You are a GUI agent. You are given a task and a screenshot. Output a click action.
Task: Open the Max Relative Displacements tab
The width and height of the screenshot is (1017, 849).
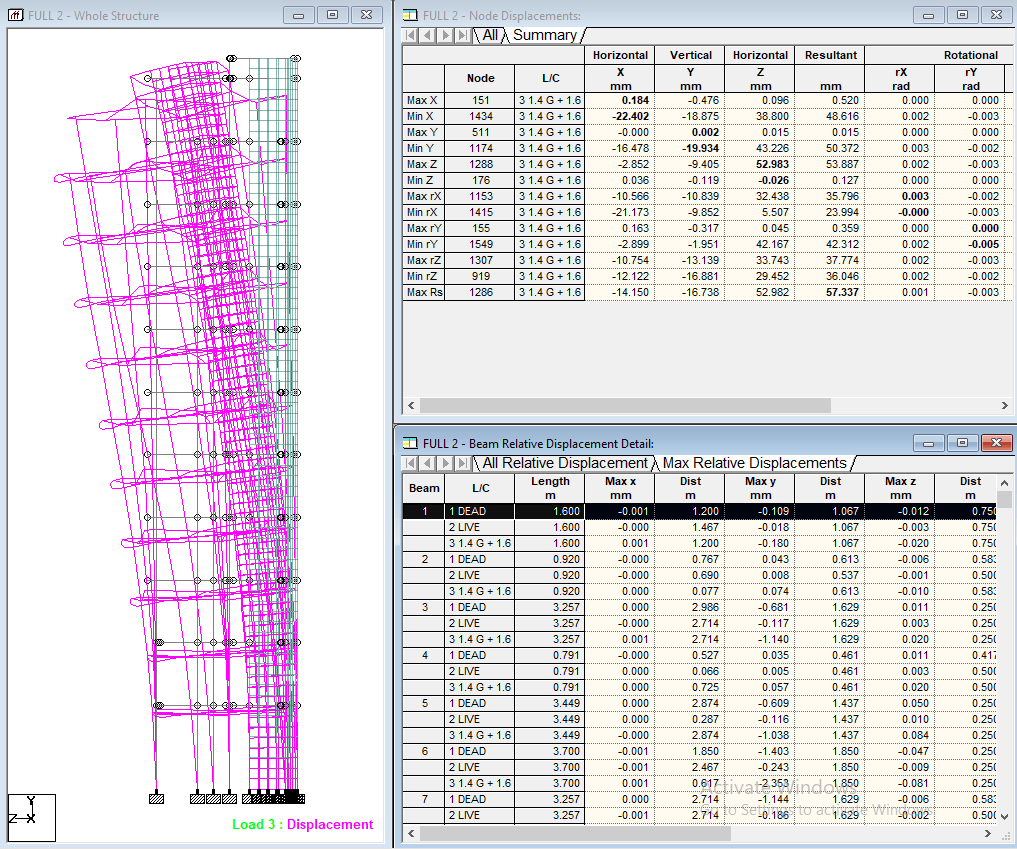[754, 463]
